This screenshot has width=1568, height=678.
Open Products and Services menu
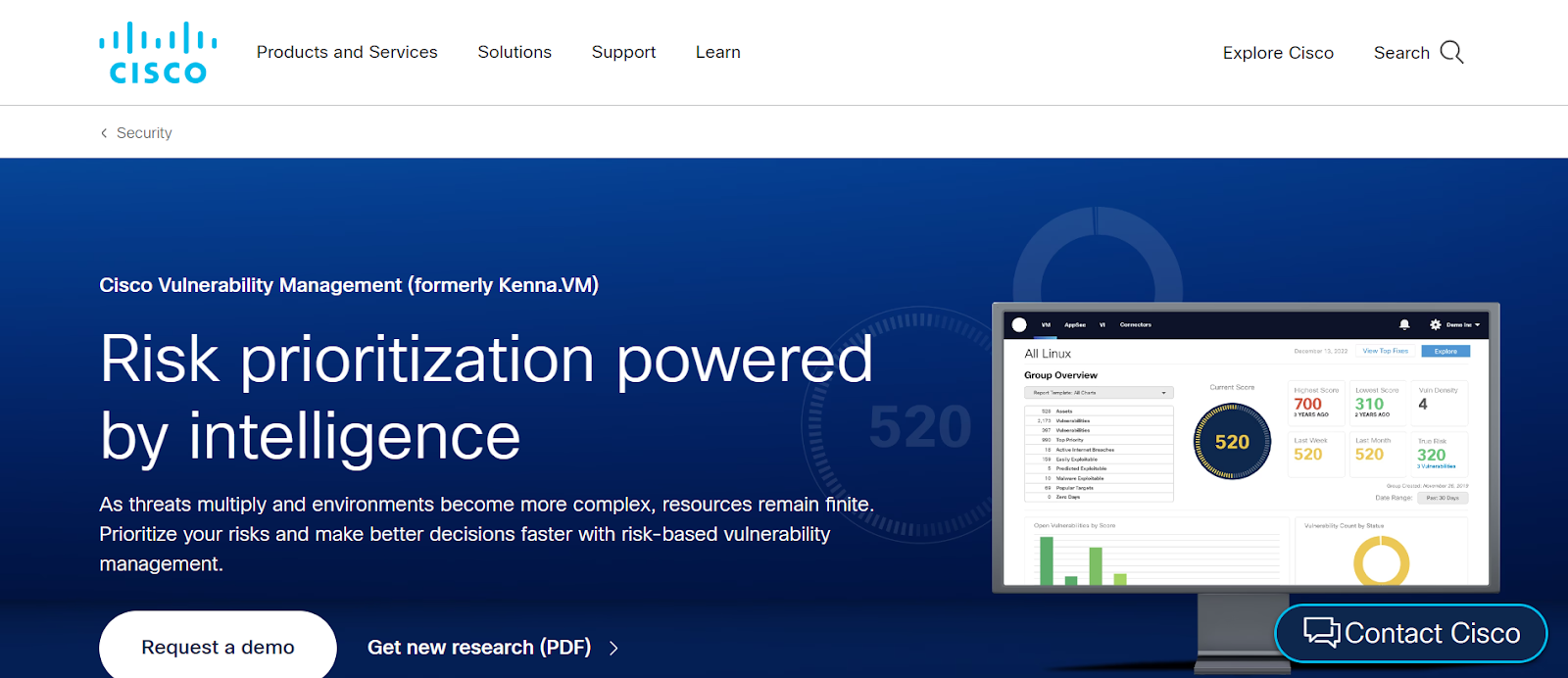tap(347, 52)
